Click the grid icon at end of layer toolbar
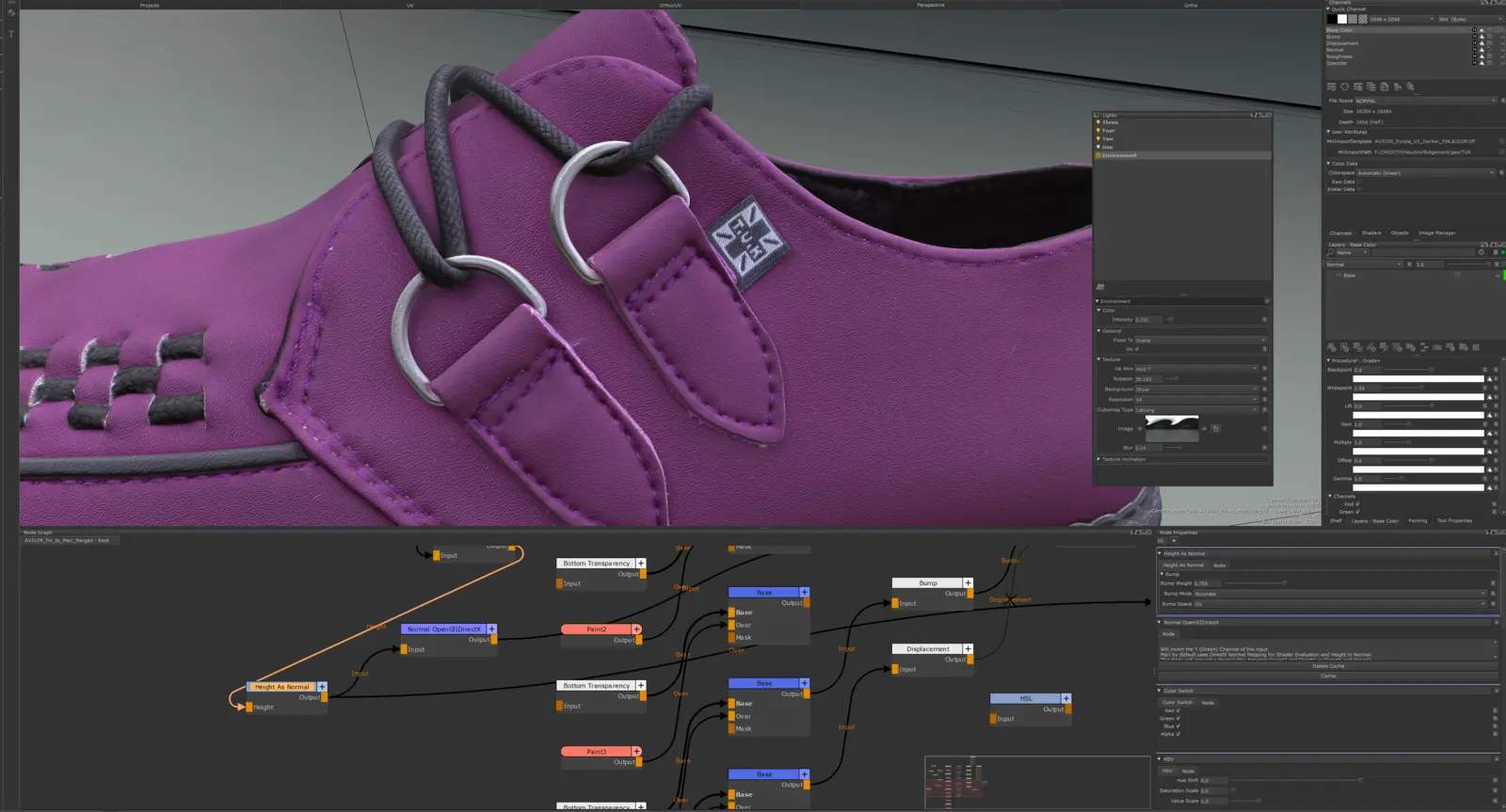The width and height of the screenshot is (1506, 812). [x=1476, y=347]
